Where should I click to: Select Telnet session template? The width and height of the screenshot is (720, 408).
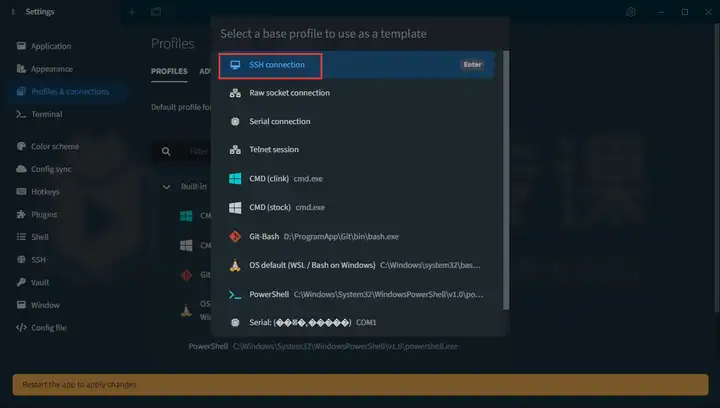[x=356, y=150]
